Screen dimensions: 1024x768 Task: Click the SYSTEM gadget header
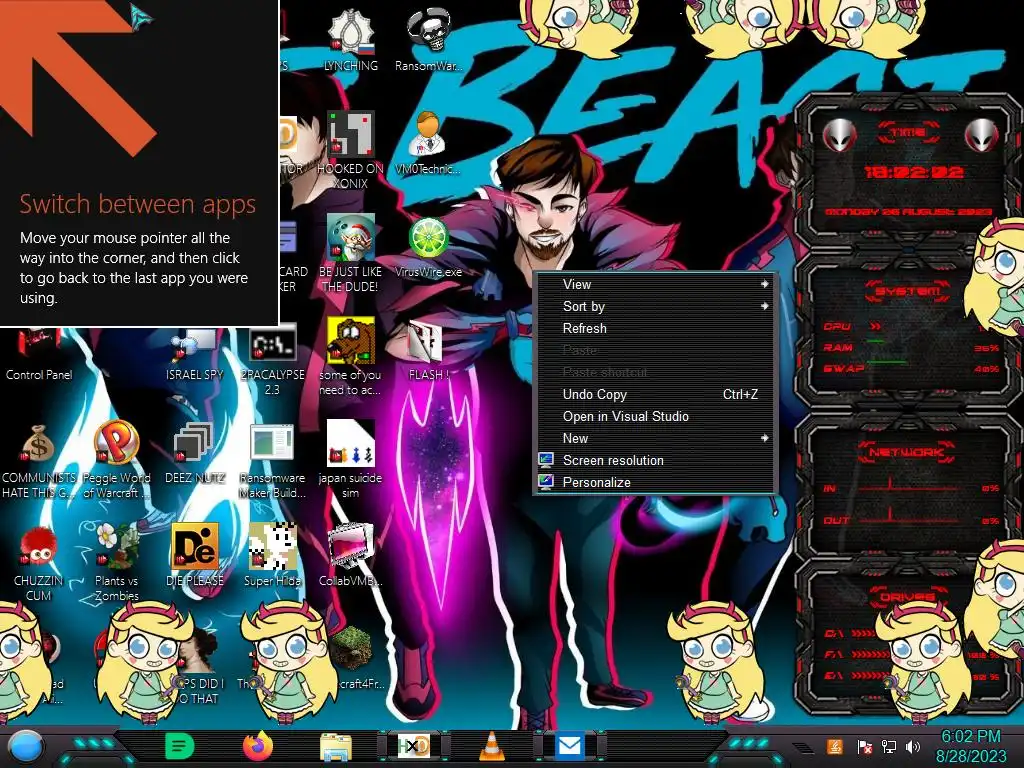click(908, 291)
